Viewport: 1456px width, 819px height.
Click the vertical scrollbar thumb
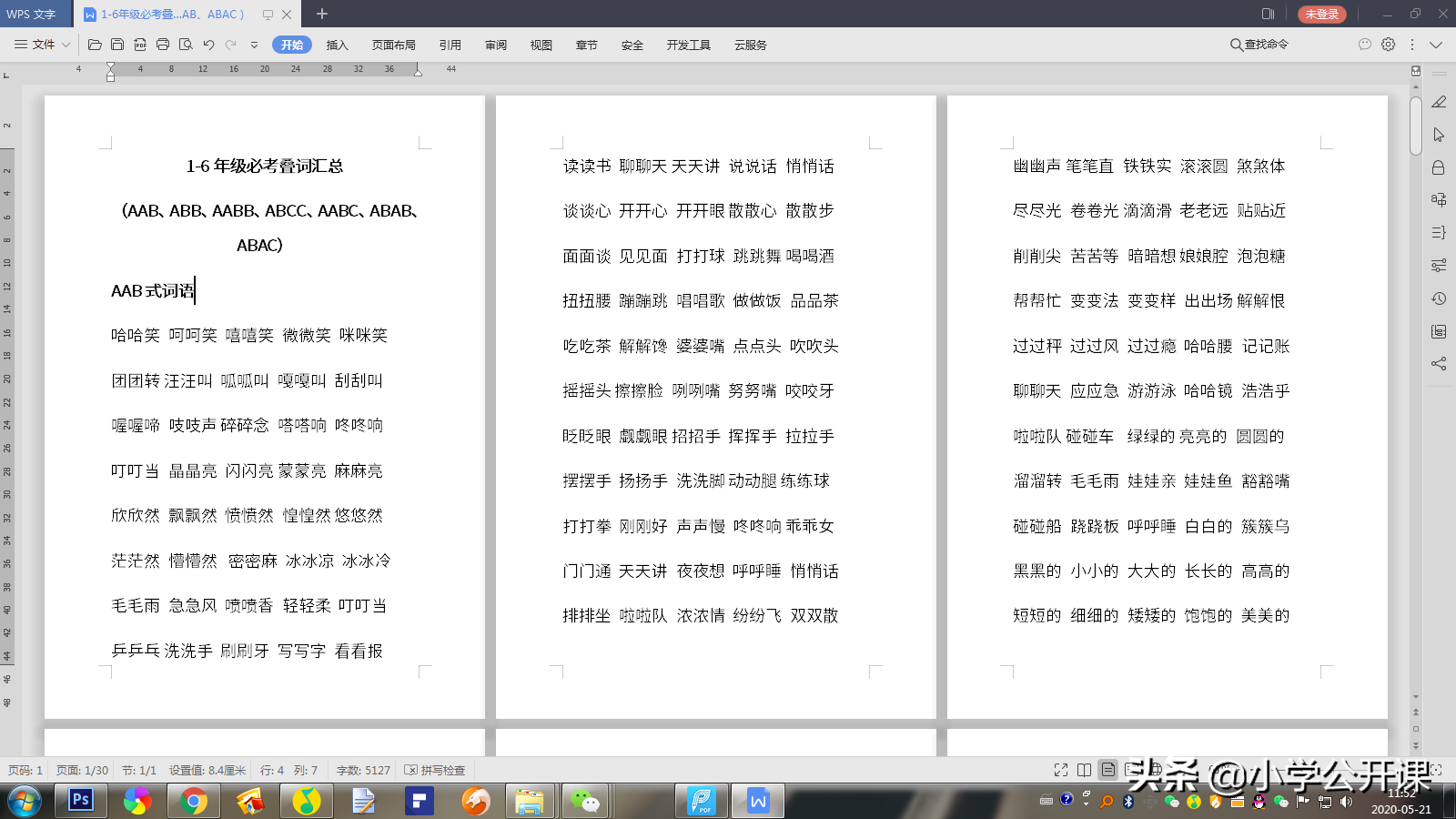coord(1415,126)
